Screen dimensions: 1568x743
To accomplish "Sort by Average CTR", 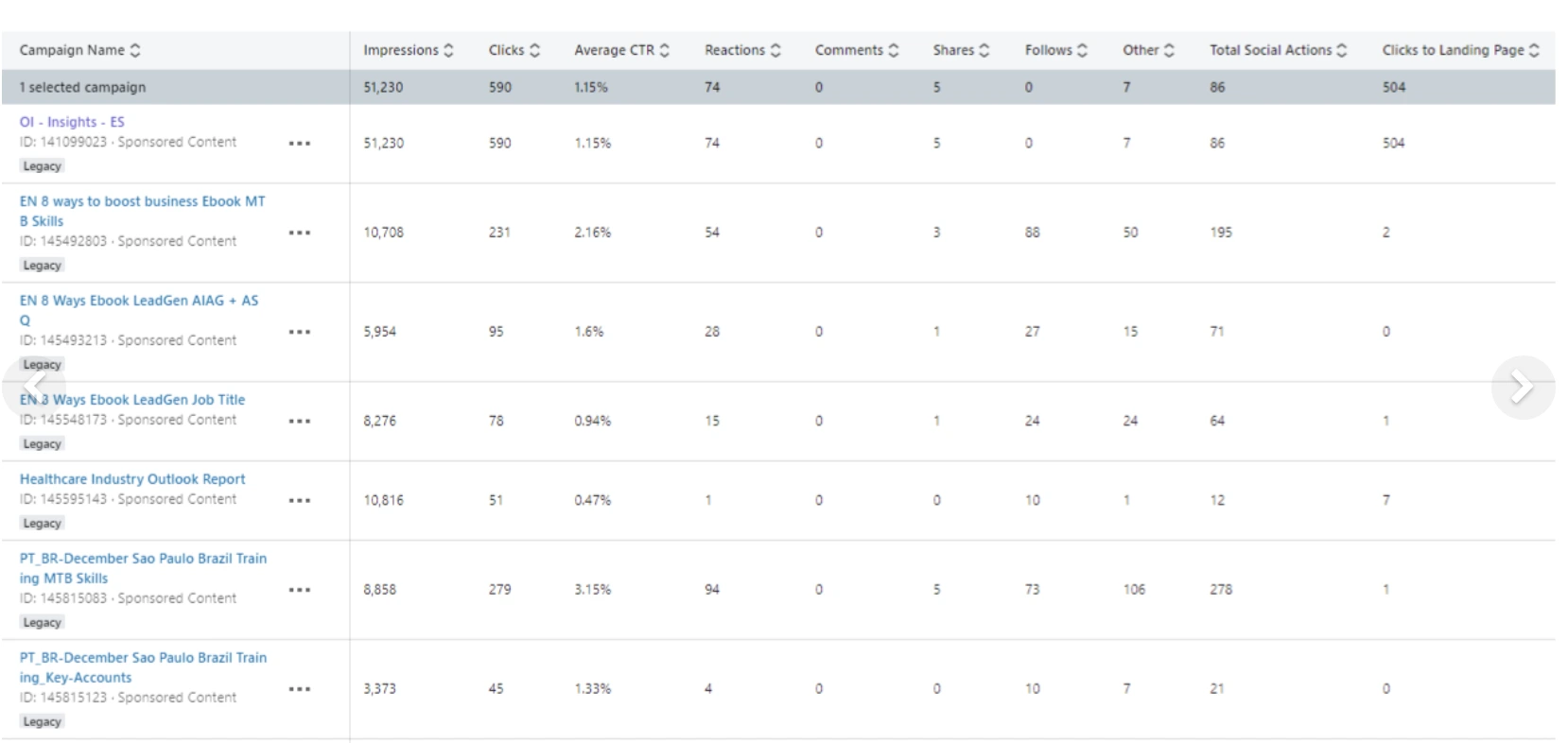I will tap(621, 50).
